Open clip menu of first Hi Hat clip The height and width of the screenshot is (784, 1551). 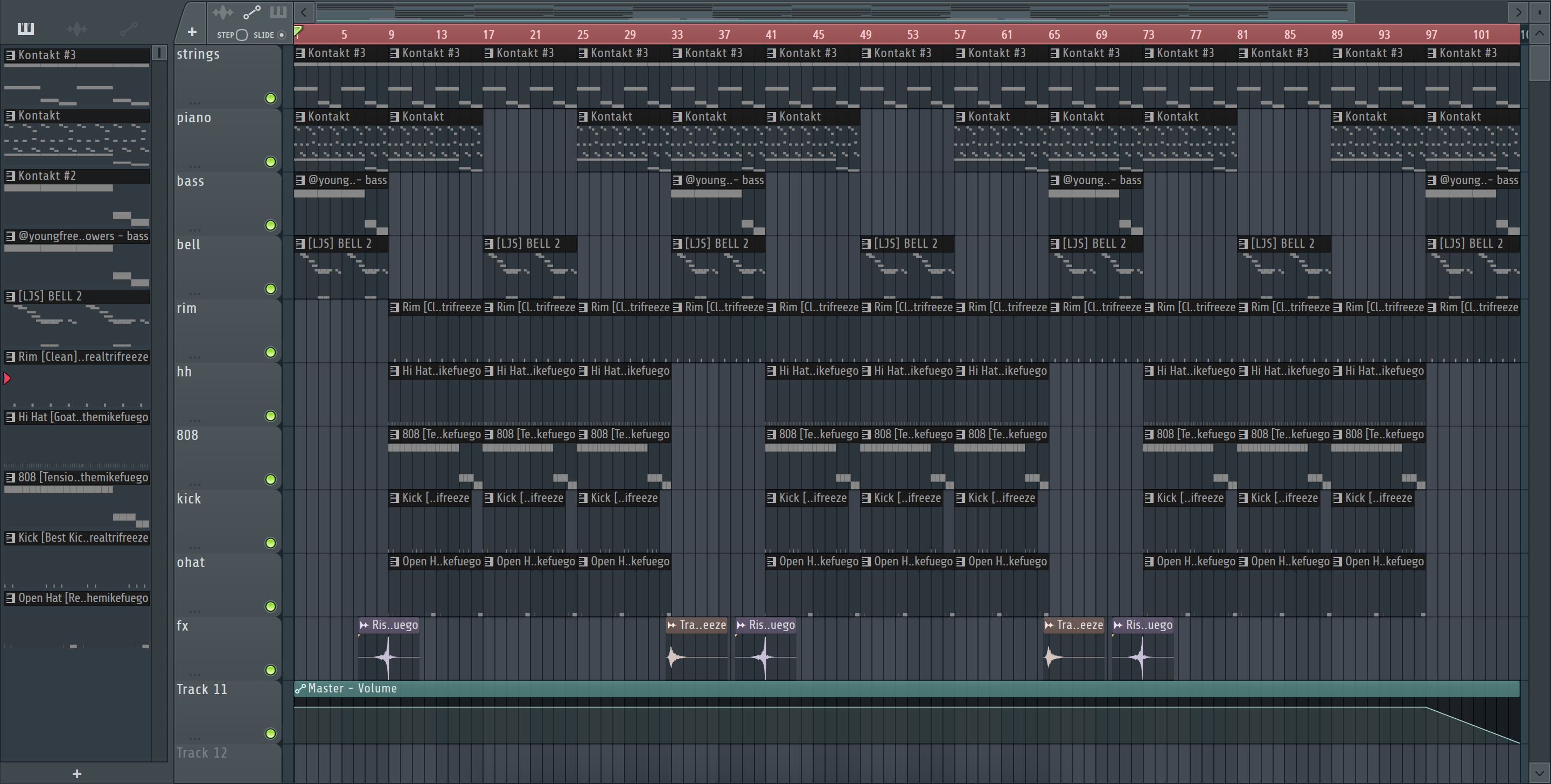pos(394,370)
